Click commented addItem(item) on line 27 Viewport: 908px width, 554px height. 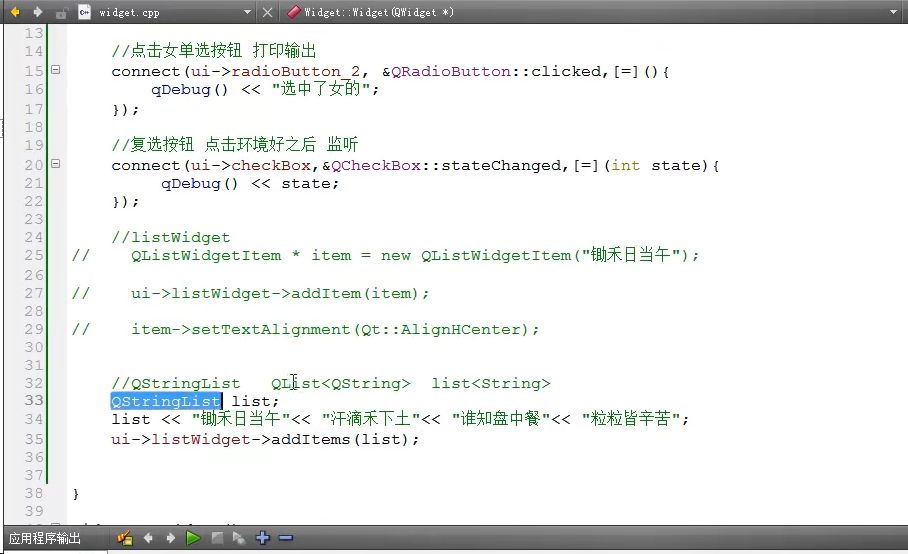(x=354, y=293)
